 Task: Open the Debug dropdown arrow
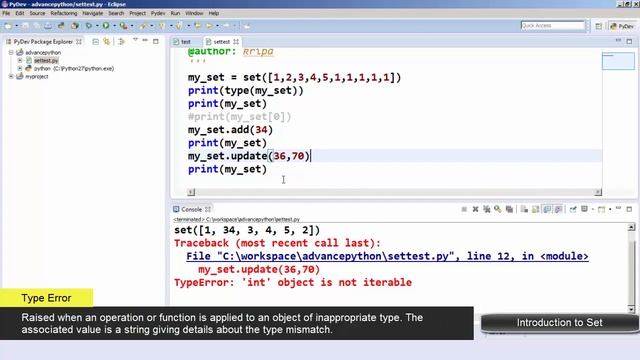(97, 26)
